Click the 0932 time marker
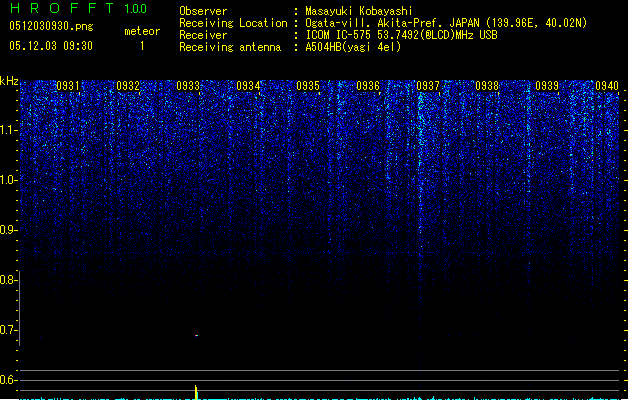 click(x=128, y=86)
